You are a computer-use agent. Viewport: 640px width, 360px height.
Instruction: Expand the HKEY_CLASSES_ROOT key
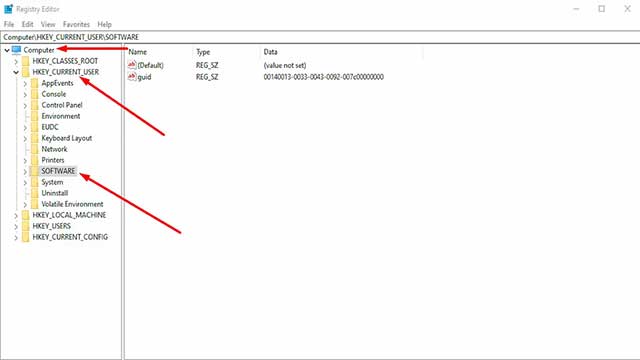tap(16, 61)
